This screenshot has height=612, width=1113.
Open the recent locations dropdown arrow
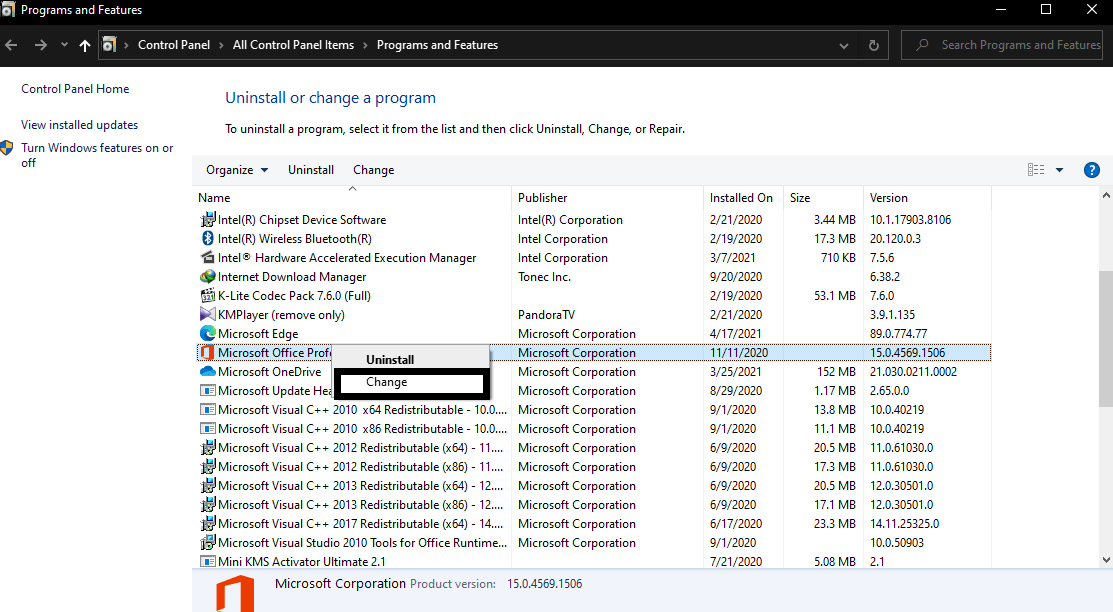click(x=64, y=45)
